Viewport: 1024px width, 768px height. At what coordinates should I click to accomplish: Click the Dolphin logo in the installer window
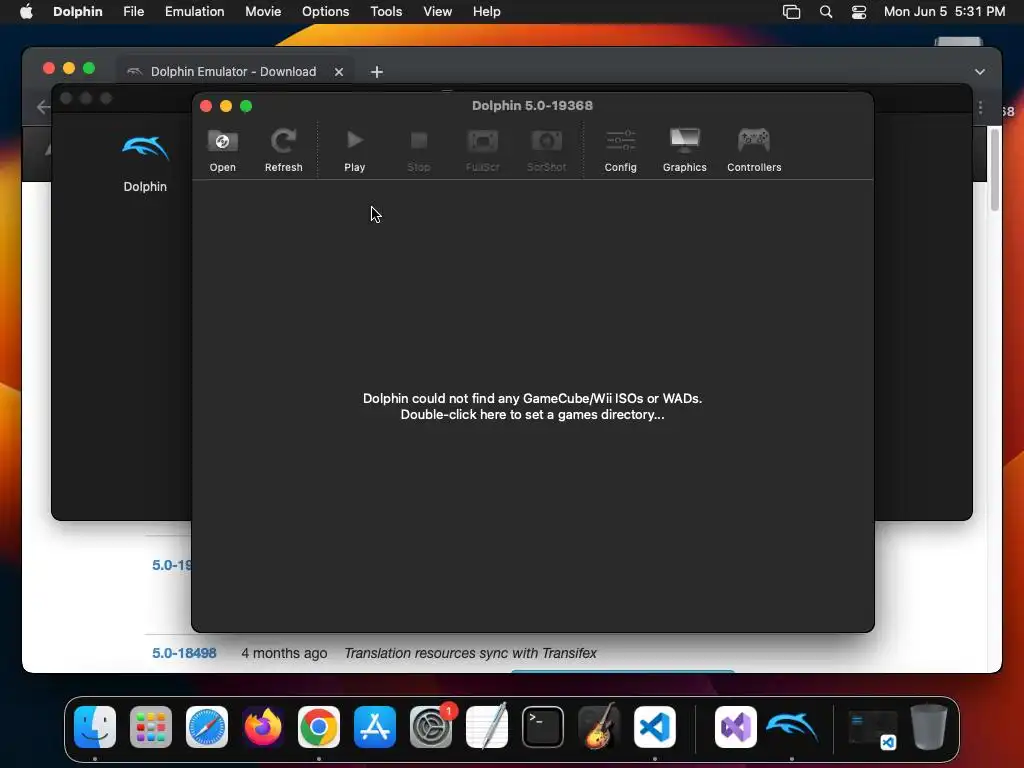tap(145, 148)
